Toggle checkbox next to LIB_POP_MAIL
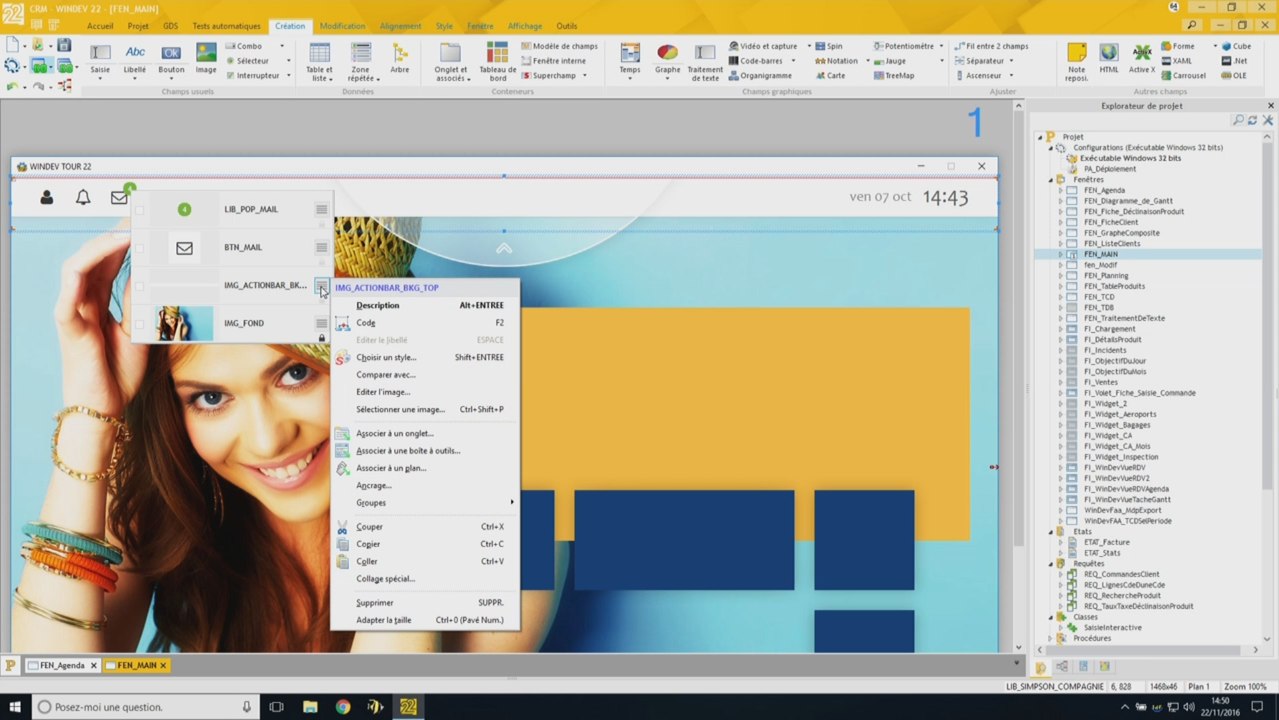 [x=139, y=210]
